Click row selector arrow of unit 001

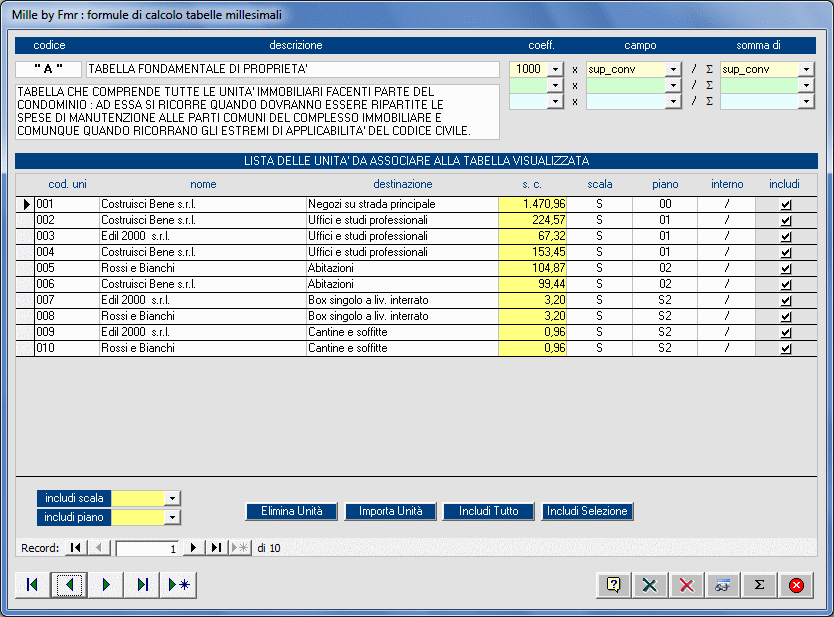coord(26,204)
